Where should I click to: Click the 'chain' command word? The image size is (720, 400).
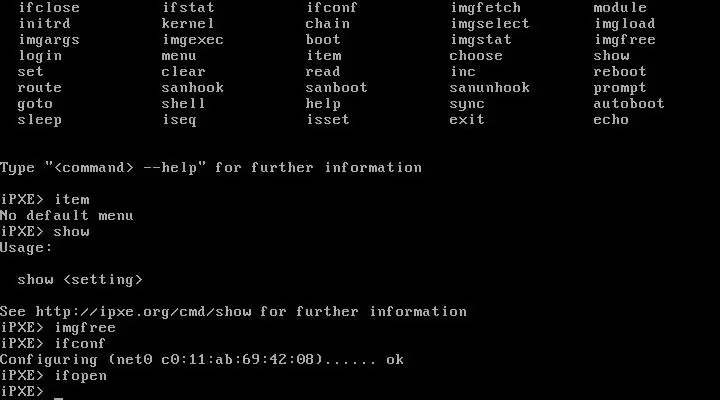click(x=327, y=23)
